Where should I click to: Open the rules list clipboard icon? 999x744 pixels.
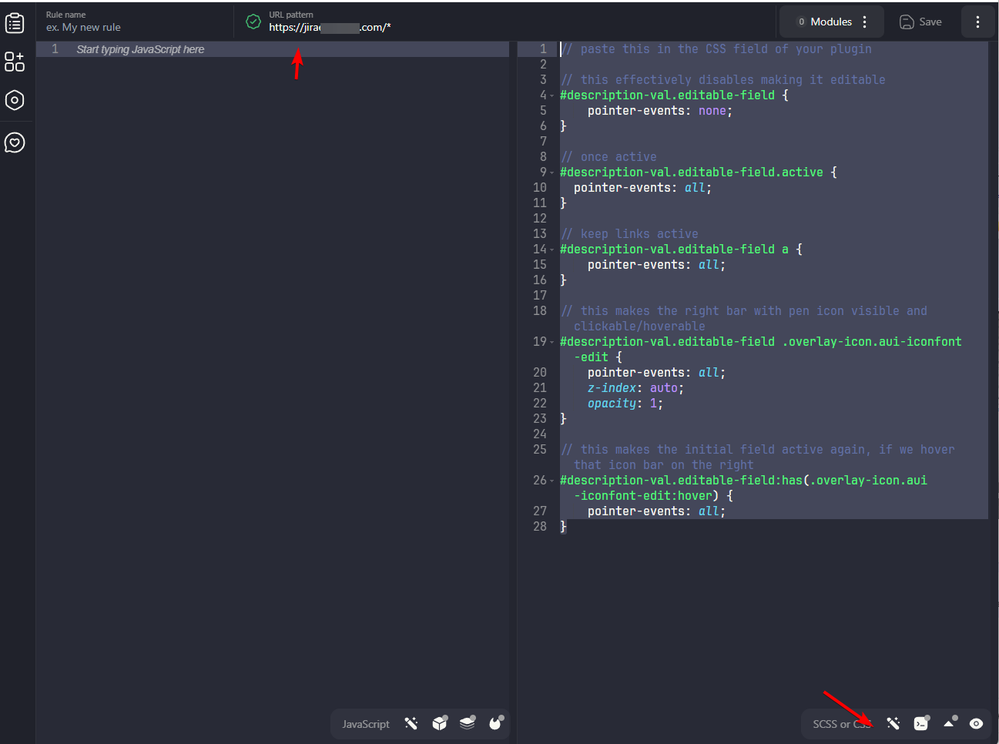(15, 23)
